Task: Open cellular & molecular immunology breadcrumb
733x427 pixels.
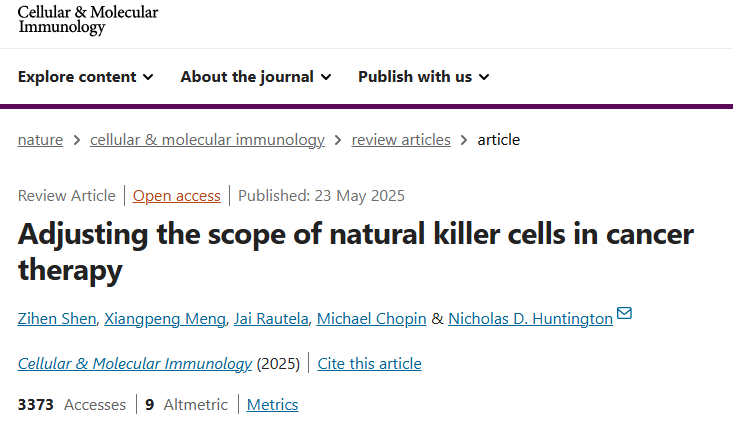Action: point(207,140)
